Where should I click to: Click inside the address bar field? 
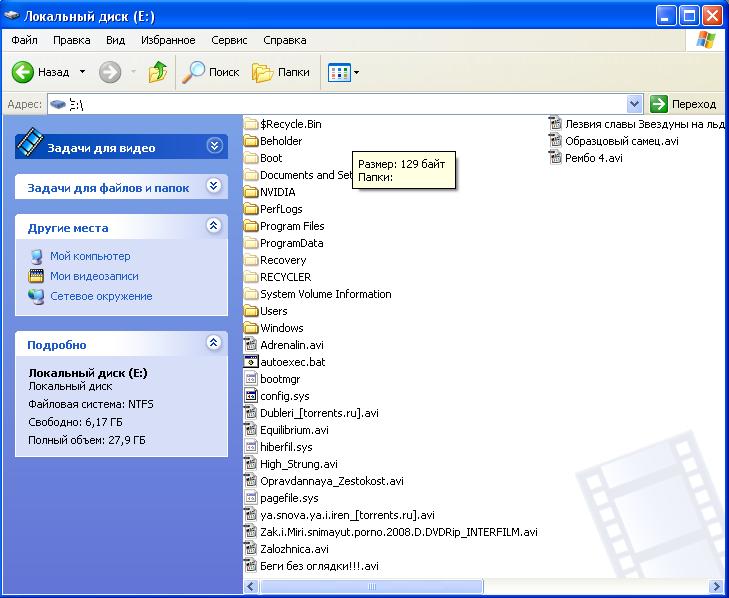(350, 104)
